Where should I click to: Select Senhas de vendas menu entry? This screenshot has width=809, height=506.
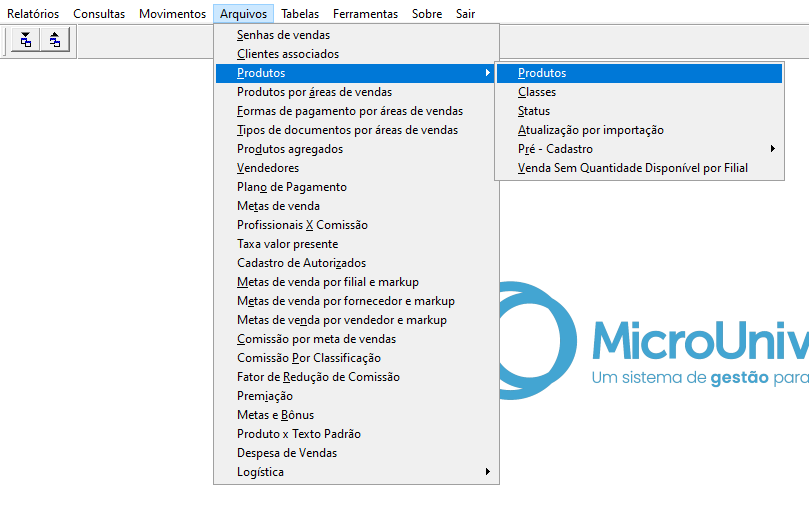tap(283, 35)
